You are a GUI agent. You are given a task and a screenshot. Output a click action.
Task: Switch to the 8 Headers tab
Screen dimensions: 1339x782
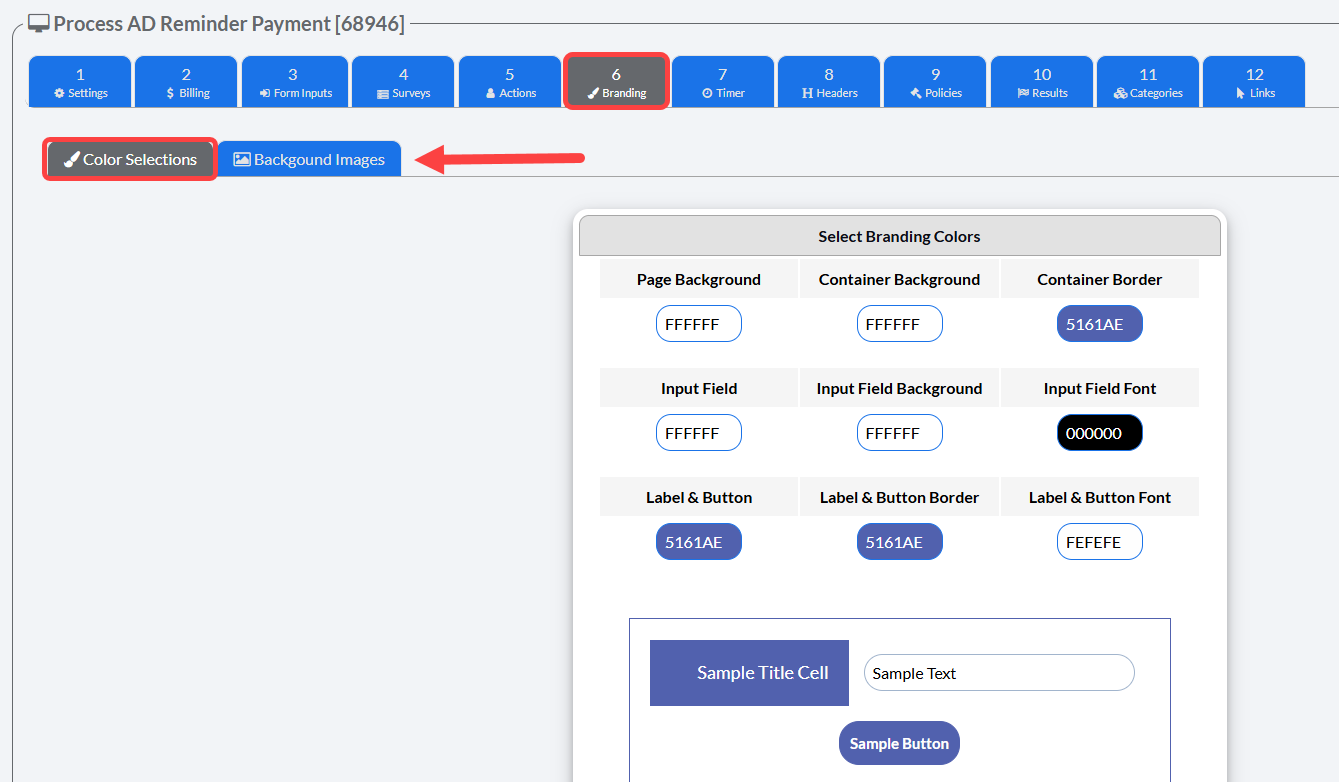829,82
